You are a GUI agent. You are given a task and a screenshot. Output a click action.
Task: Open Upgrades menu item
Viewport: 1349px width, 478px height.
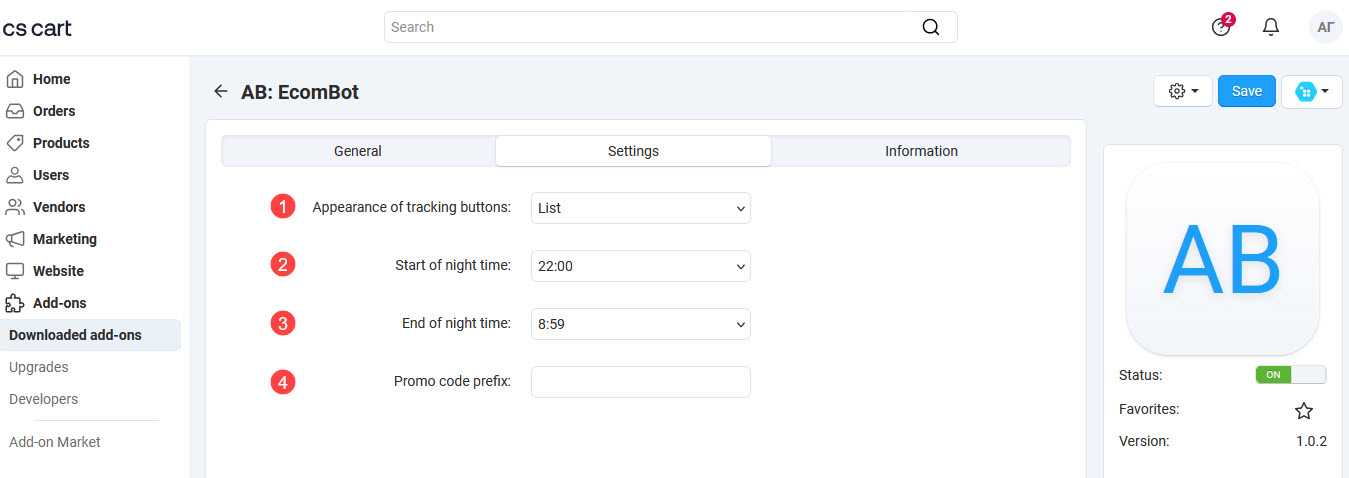coord(39,367)
